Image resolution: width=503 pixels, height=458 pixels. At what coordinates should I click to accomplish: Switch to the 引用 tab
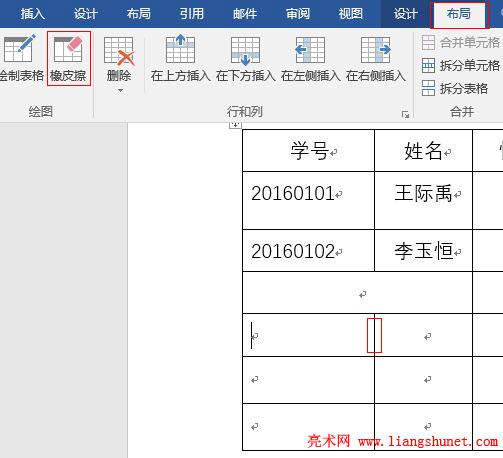[192, 14]
